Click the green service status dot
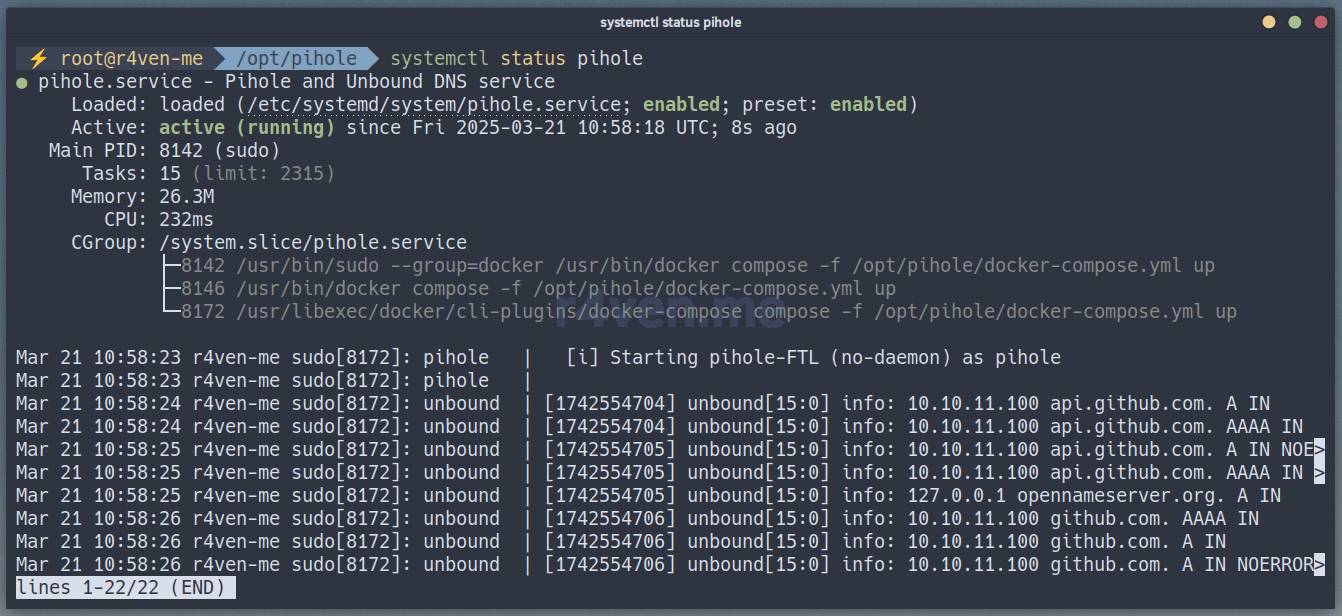The image size is (1342, 616). [x=22, y=83]
